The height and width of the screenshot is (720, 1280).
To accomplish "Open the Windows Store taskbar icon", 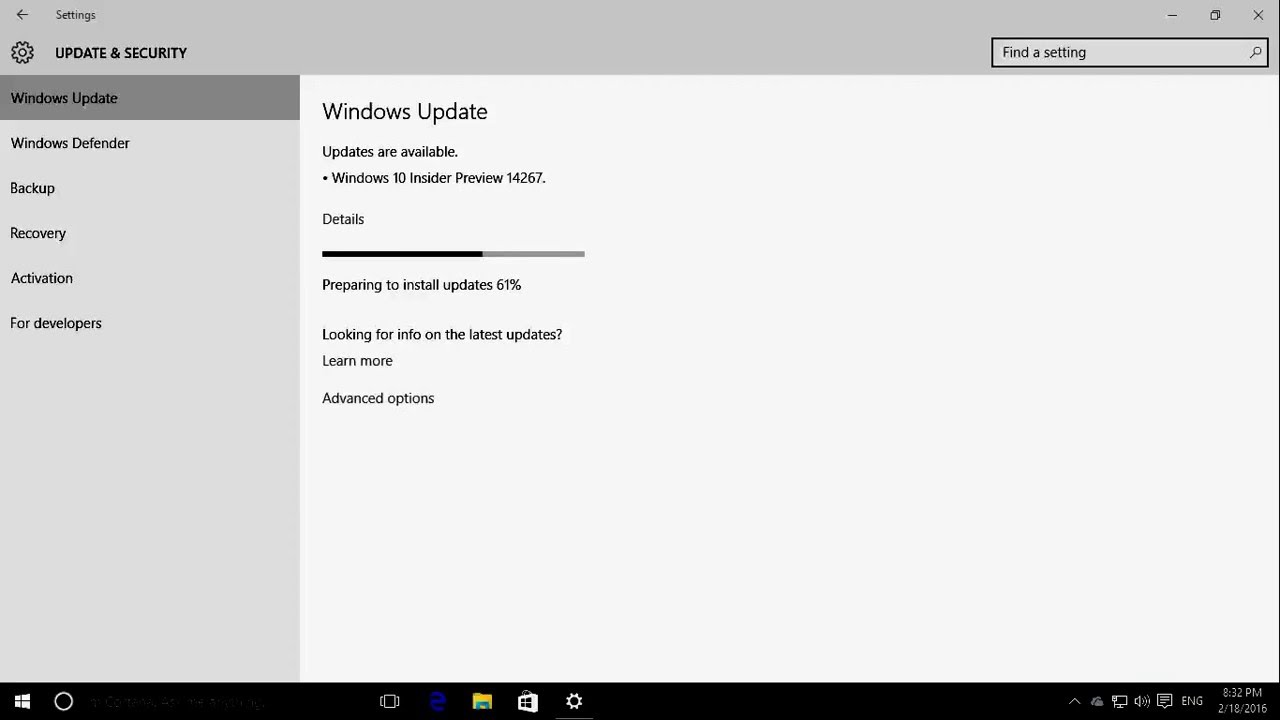I will pyautogui.click(x=528, y=701).
